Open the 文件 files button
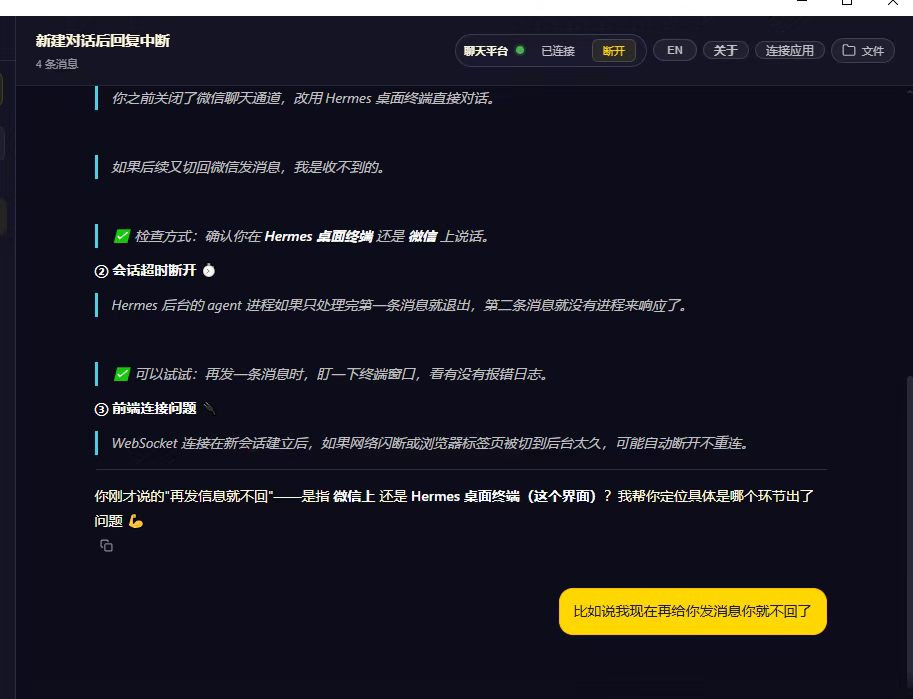Viewport: 913px width, 699px height. [863, 50]
